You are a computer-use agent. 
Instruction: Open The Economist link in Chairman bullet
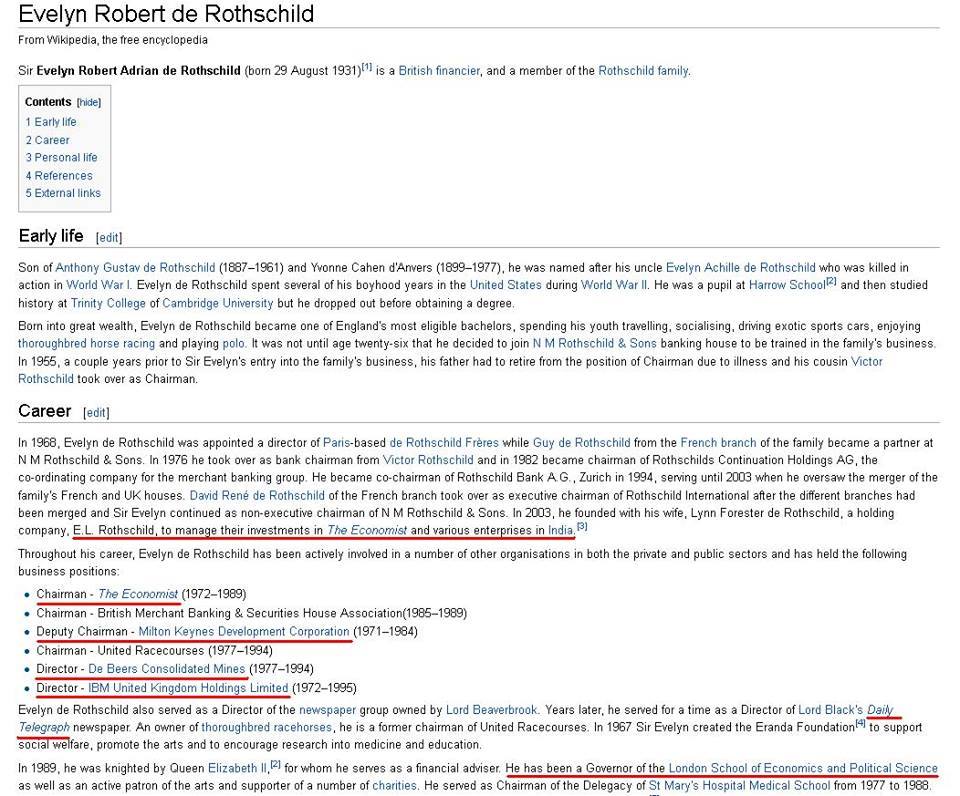(138, 594)
